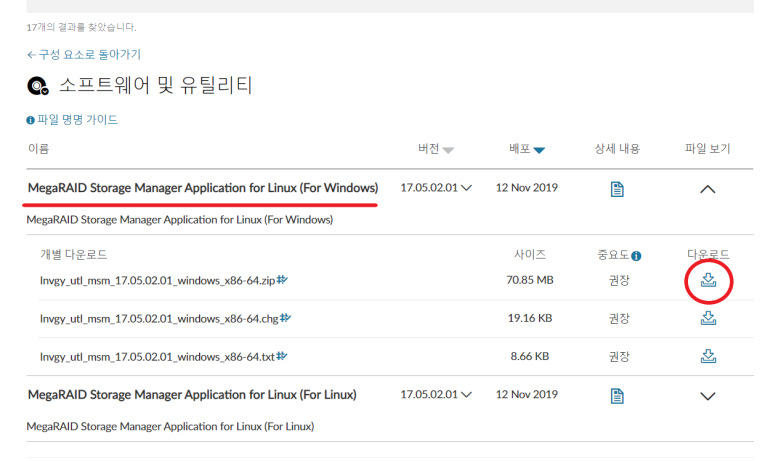Open details document for the For Linux package
This screenshot has height=461, width=773.
pos(617,395)
